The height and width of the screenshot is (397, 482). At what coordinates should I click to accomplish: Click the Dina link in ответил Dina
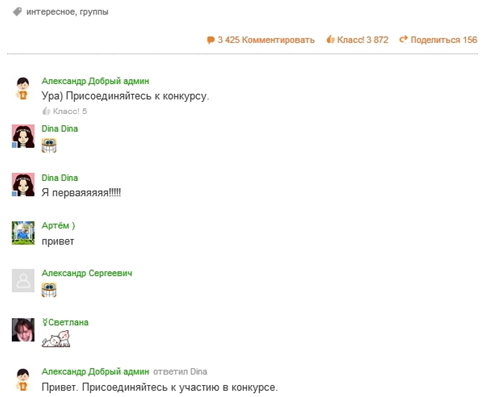(x=199, y=371)
